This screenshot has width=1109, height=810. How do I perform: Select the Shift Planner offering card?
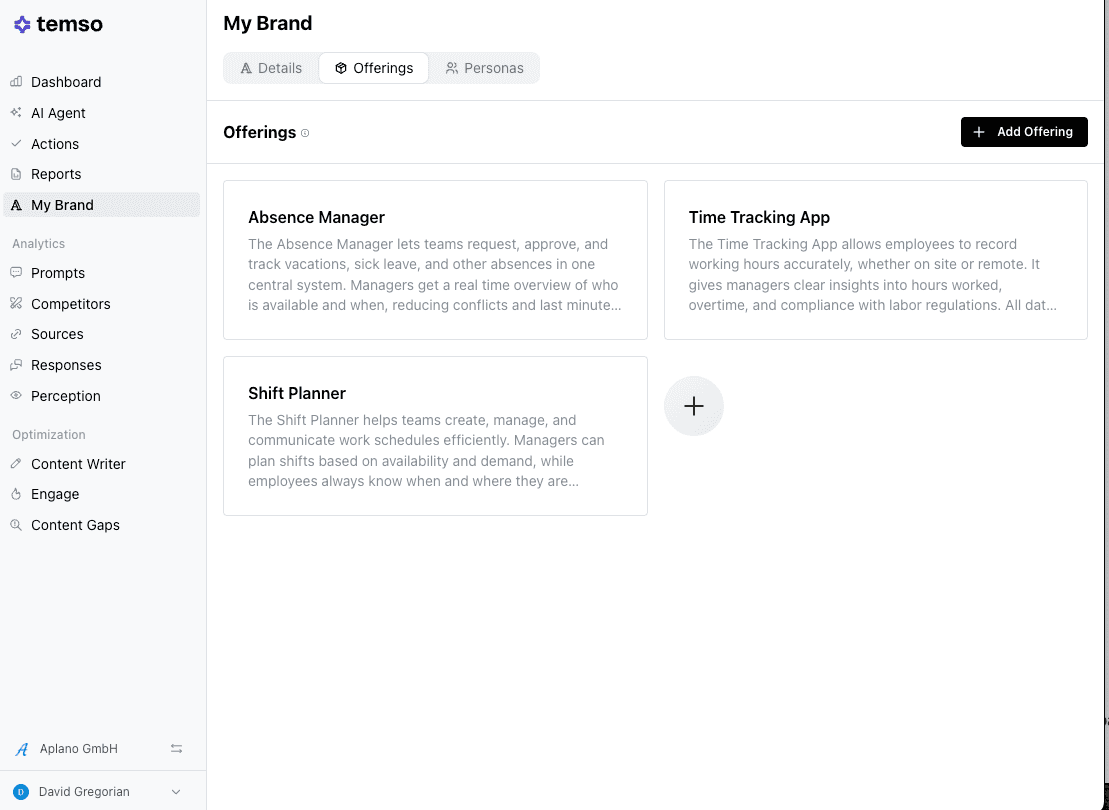(435, 436)
